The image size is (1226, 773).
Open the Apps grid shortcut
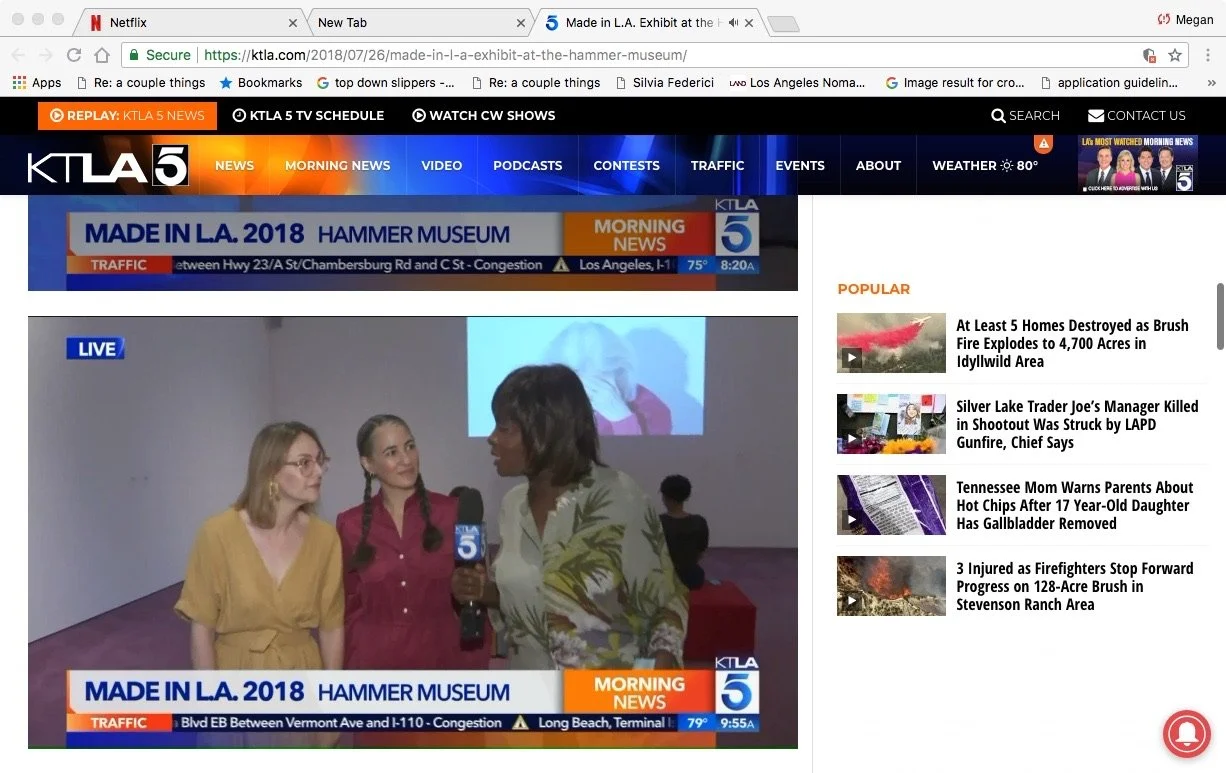tap(37, 83)
